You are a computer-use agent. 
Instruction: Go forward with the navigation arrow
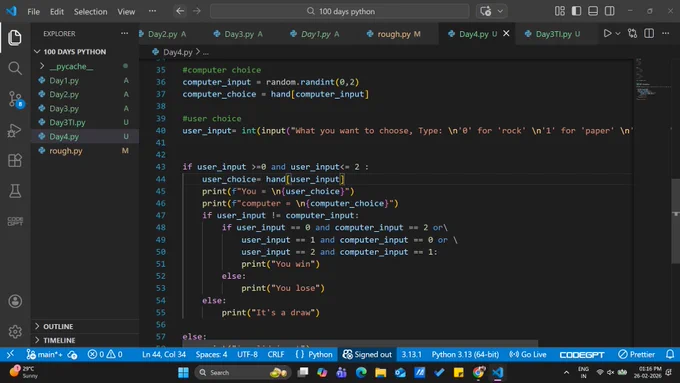[197, 11]
